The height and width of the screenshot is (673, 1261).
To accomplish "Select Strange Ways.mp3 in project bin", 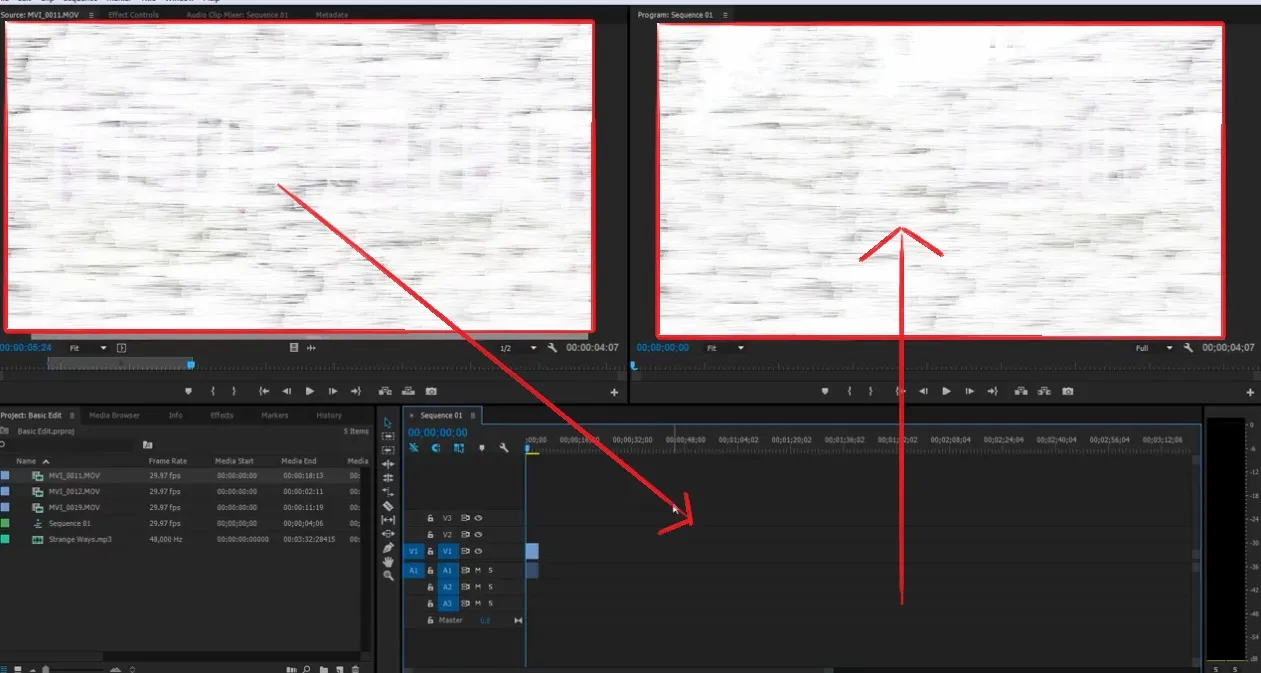I will click(79, 539).
